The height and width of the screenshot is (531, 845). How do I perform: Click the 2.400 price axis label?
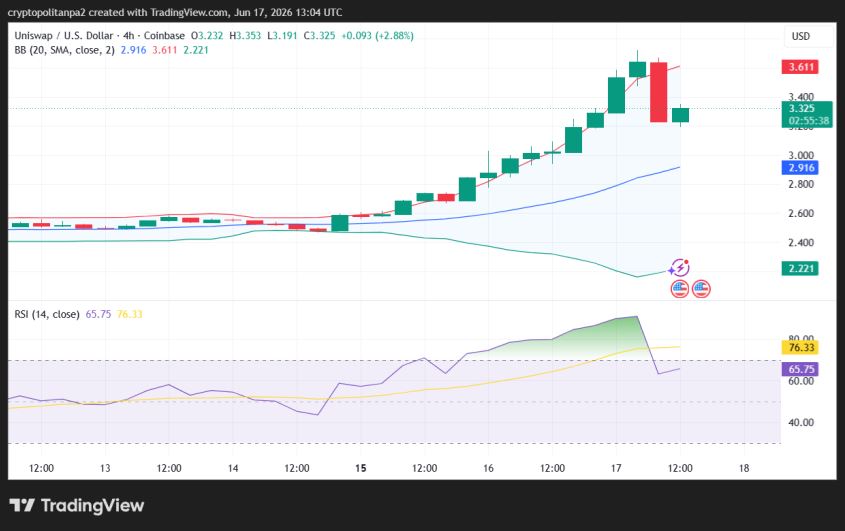[x=801, y=243]
